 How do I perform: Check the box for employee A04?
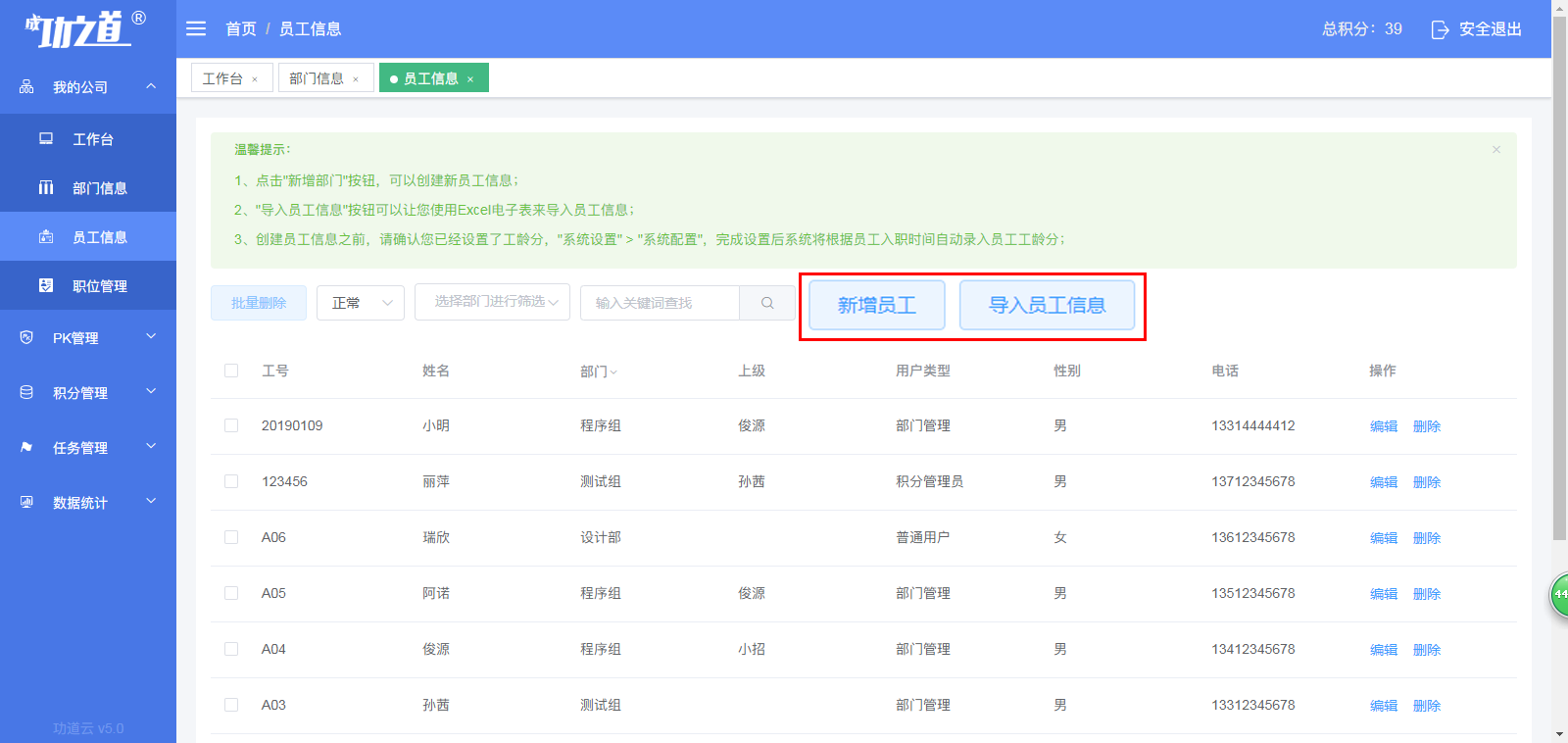point(231,649)
